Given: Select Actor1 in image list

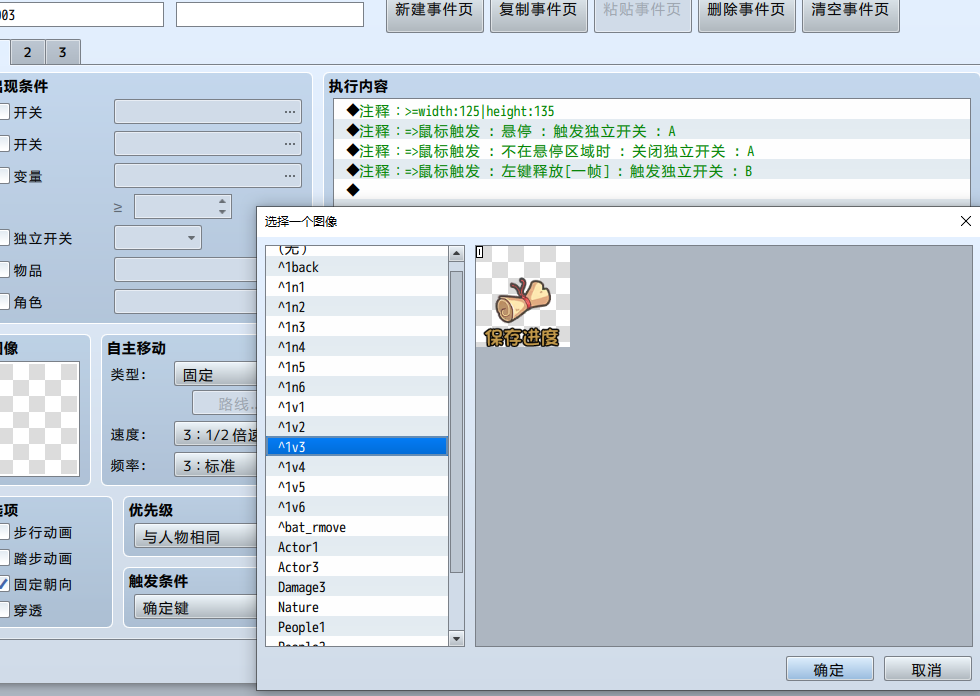Looking at the screenshot, I should coord(357,547).
